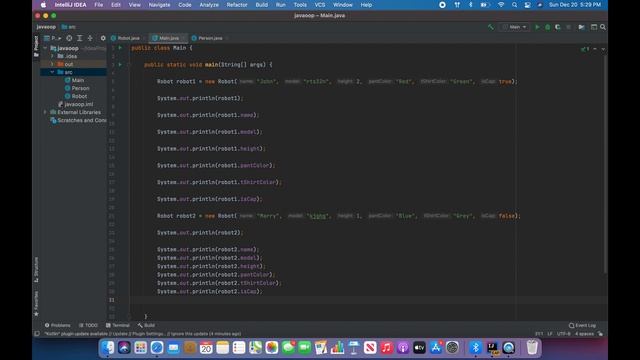
Task: Toggle the Structure tool window stripe button
Action: click(x=36, y=269)
